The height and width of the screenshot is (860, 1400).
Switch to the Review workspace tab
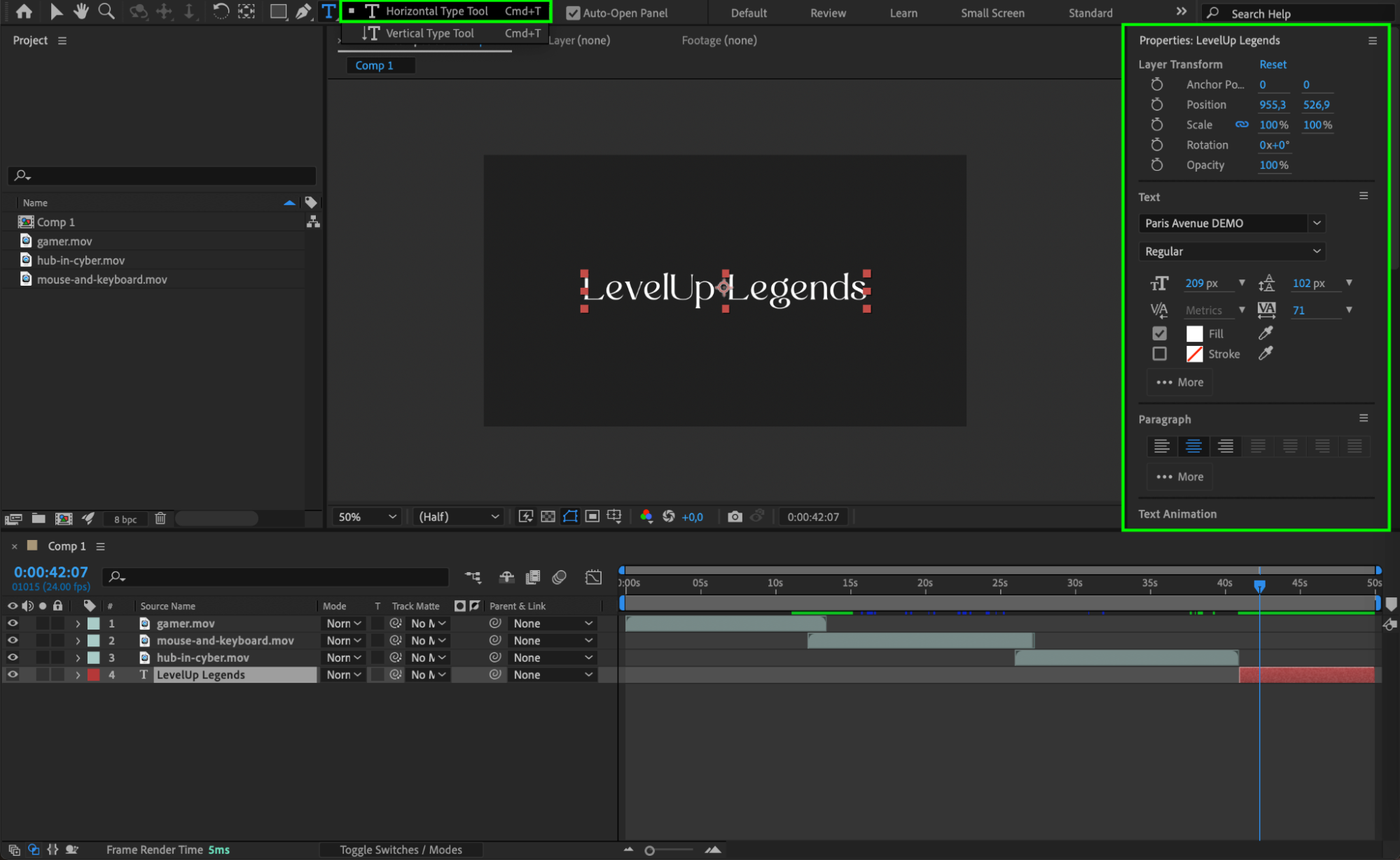click(828, 13)
